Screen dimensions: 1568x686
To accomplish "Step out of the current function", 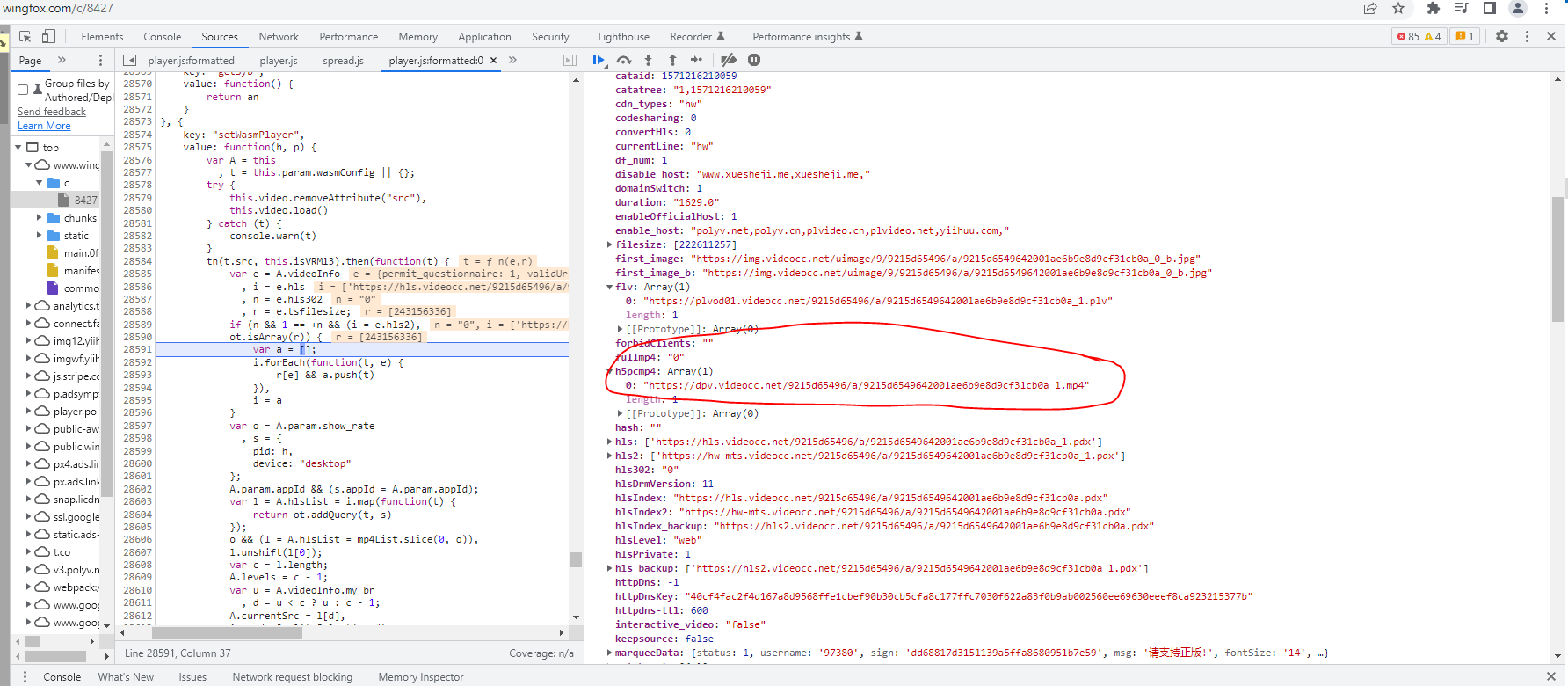I will 672,60.
